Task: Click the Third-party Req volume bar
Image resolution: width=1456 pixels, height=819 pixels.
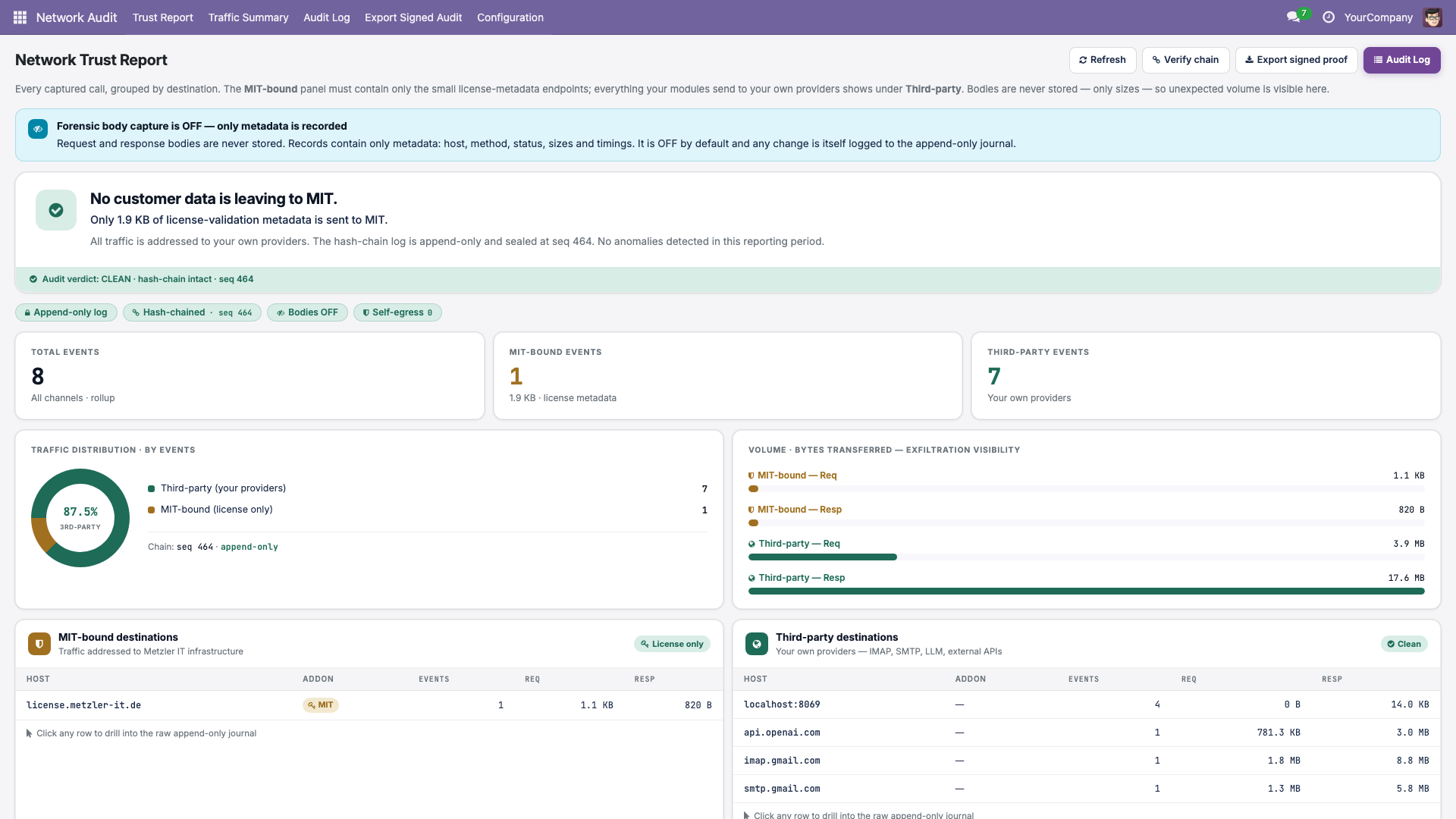Action: (x=1086, y=557)
